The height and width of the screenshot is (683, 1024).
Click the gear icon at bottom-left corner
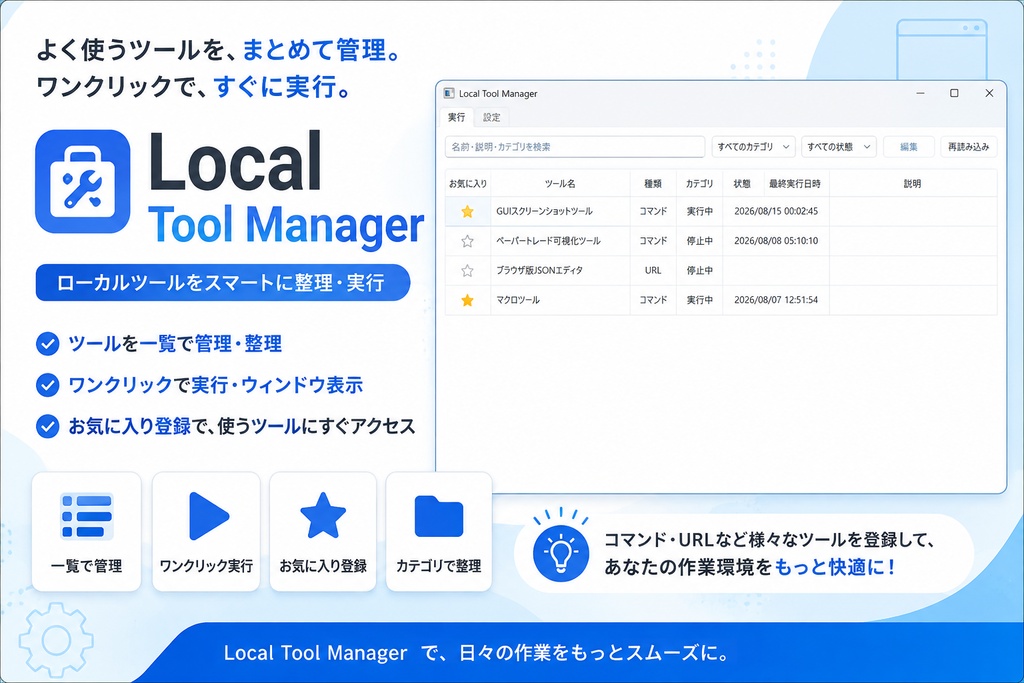(56, 640)
